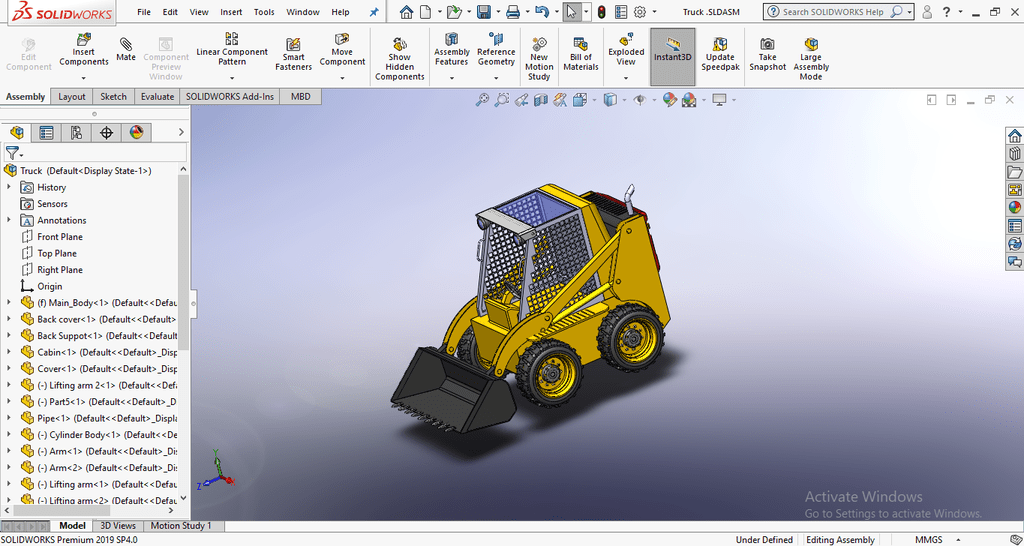Switch to the Sketch tab
The width and height of the screenshot is (1024, 546).
pyautogui.click(x=113, y=97)
